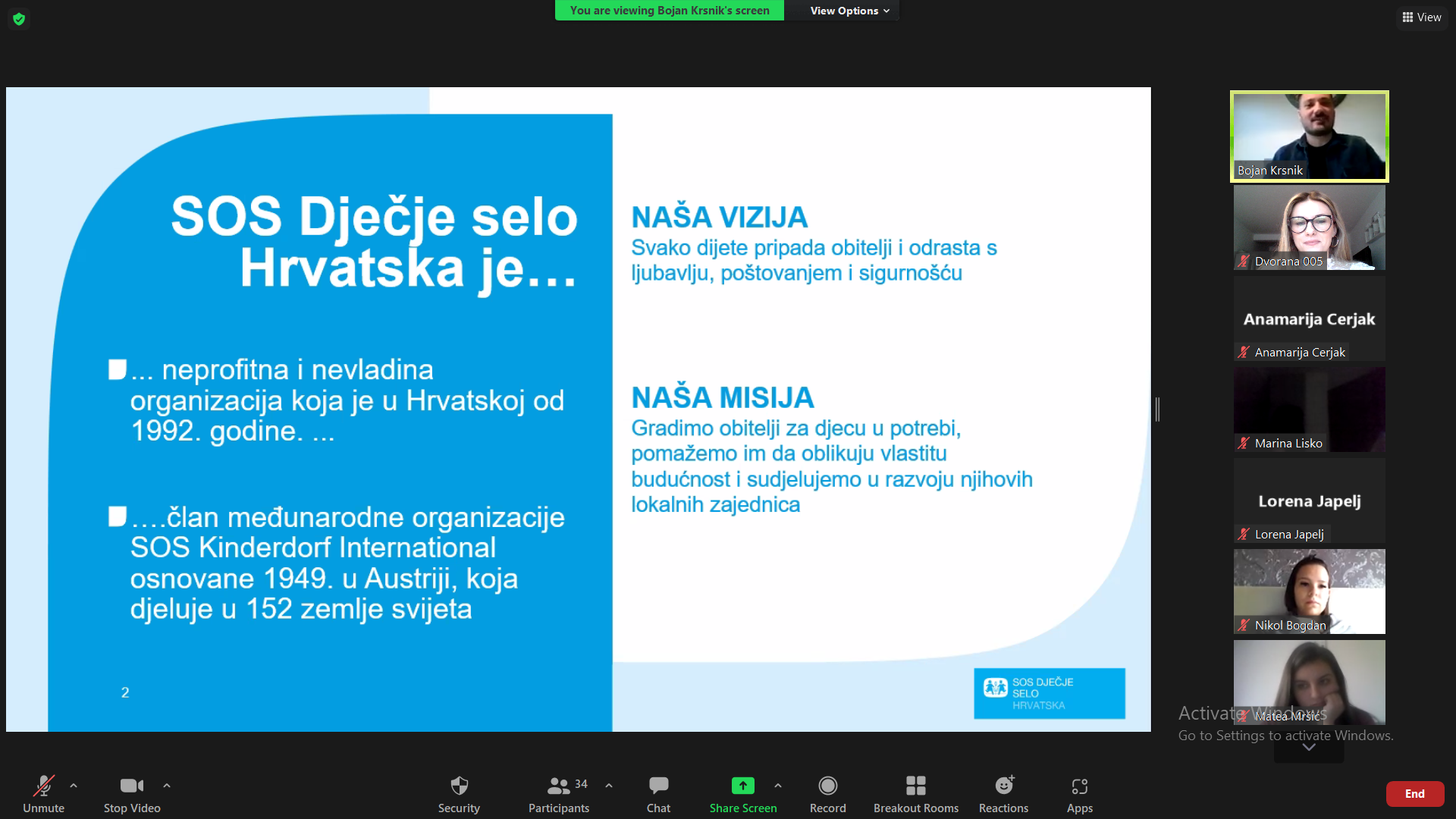This screenshot has width=1456, height=819.
Task: Unmute the microphone
Action: (43, 793)
